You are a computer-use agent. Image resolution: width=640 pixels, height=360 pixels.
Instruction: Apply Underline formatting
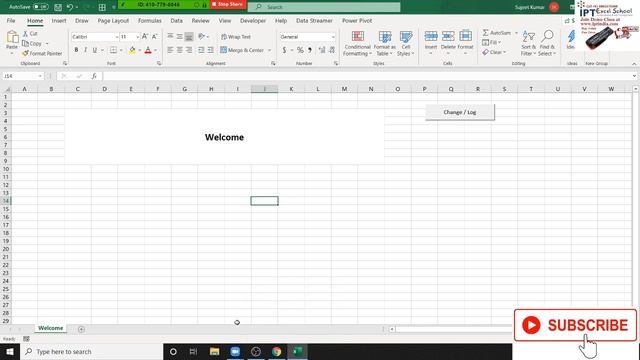(x=95, y=50)
